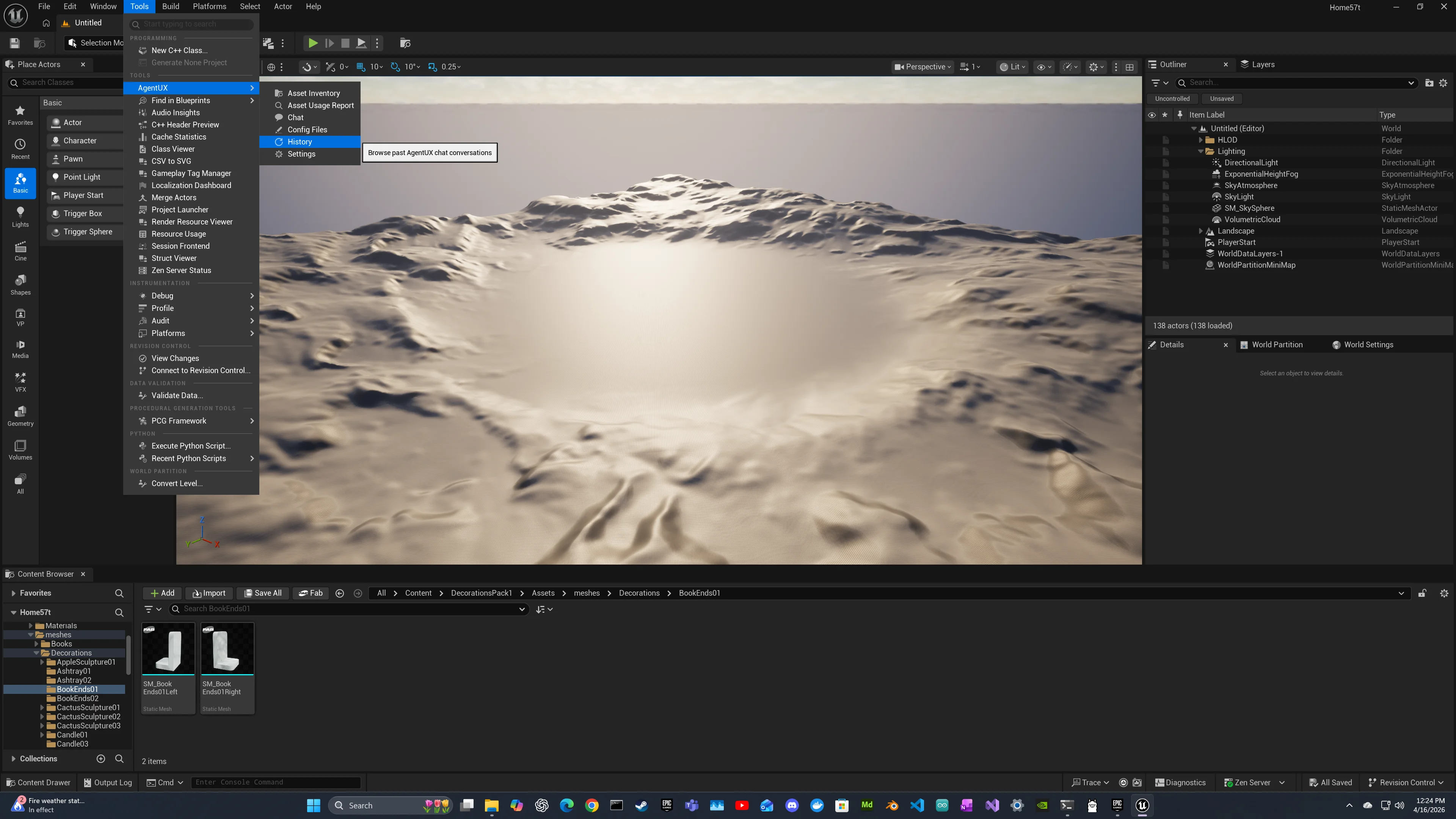Select the VFX sparkle category
The height and width of the screenshot is (819, 1456).
[20, 382]
